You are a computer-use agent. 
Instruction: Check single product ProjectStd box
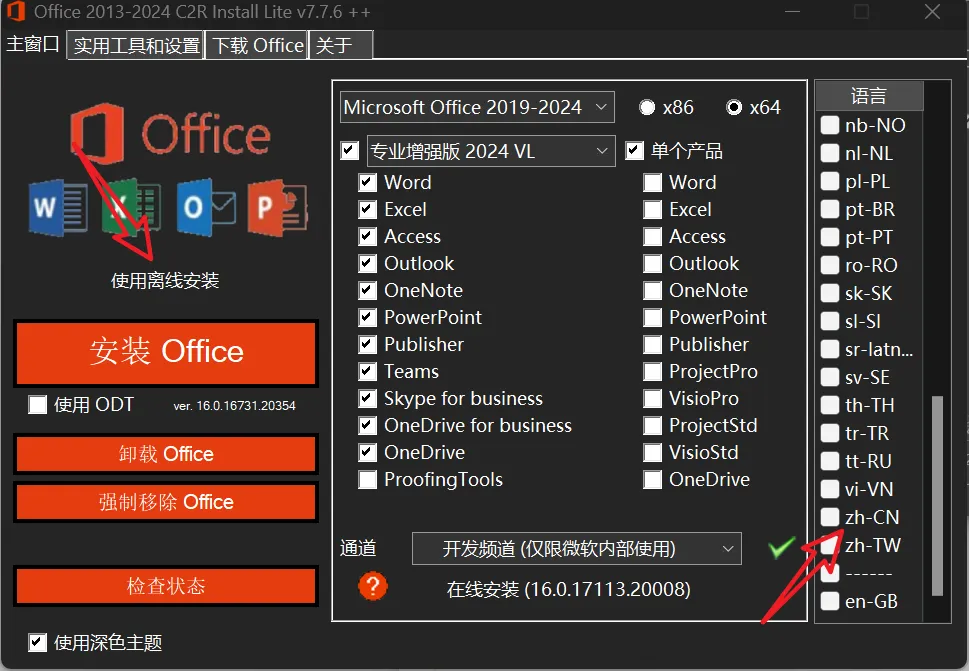coord(653,425)
